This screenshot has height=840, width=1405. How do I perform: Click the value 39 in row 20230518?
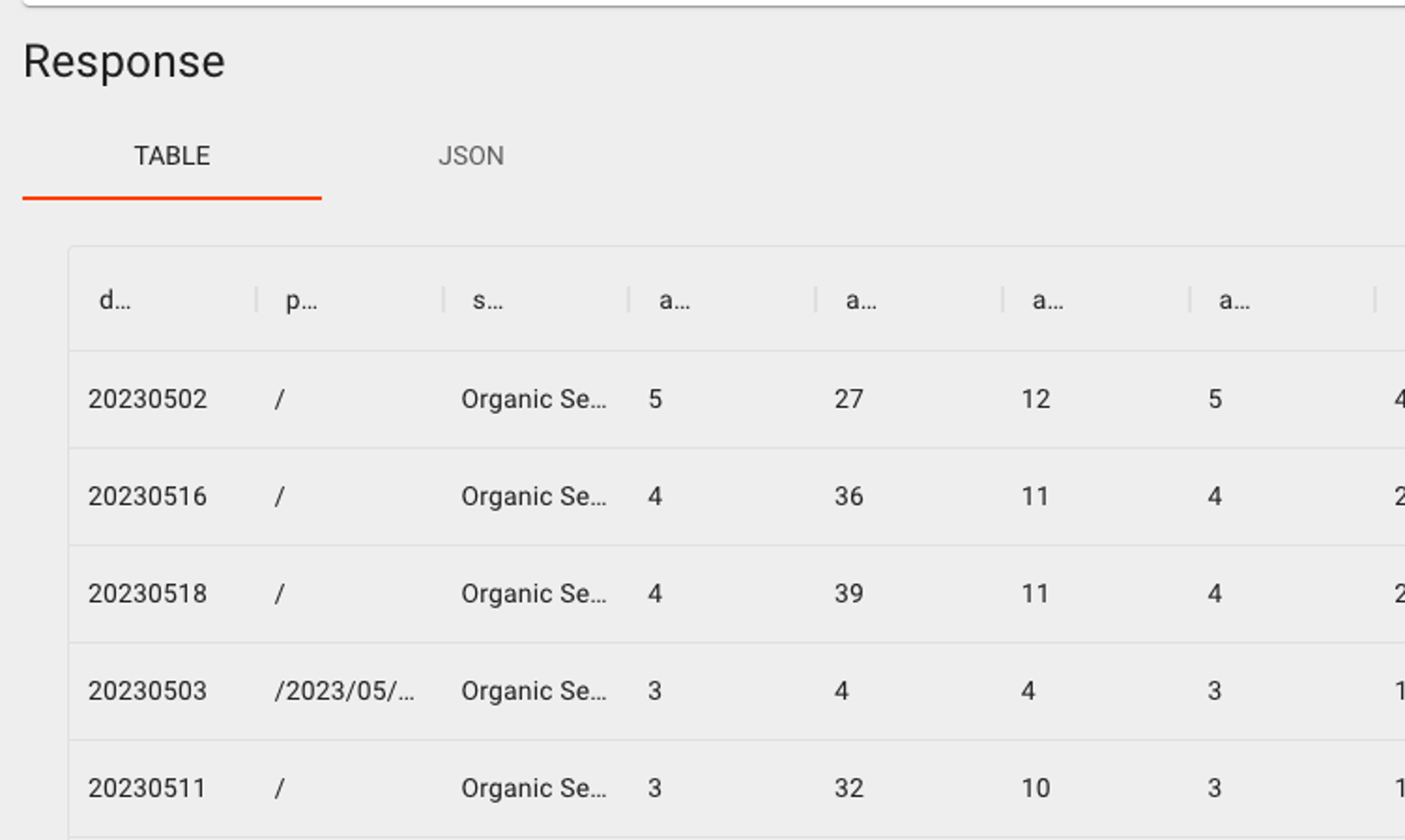coord(848,593)
